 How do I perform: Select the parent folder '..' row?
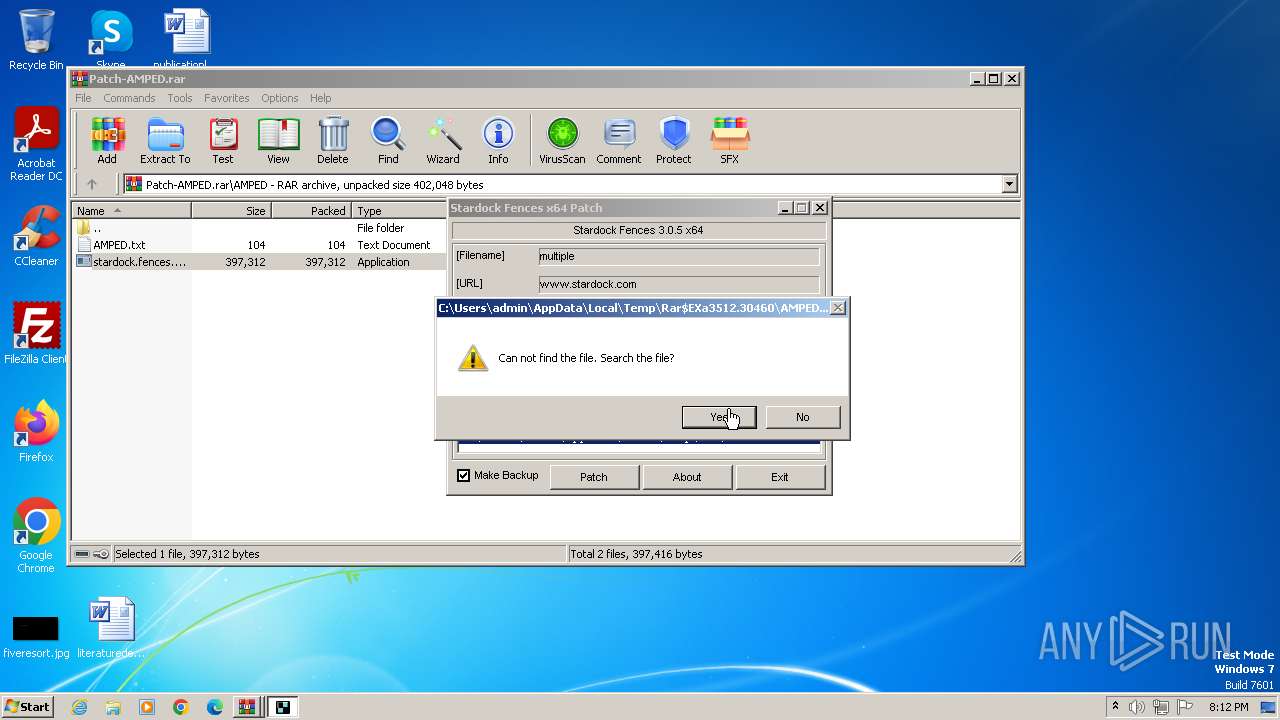click(x=260, y=228)
